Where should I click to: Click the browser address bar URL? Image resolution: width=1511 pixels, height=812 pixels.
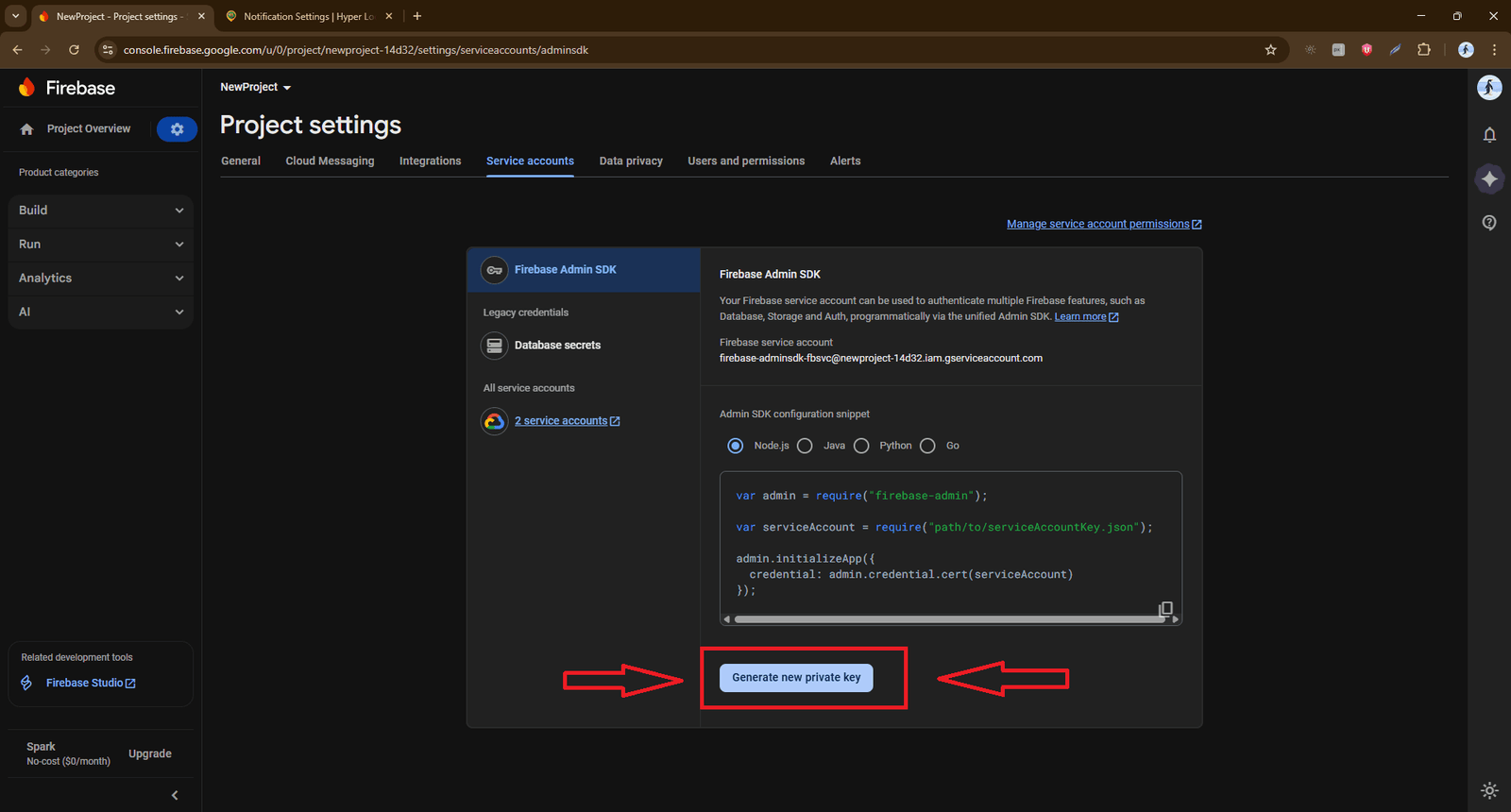coord(355,50)
